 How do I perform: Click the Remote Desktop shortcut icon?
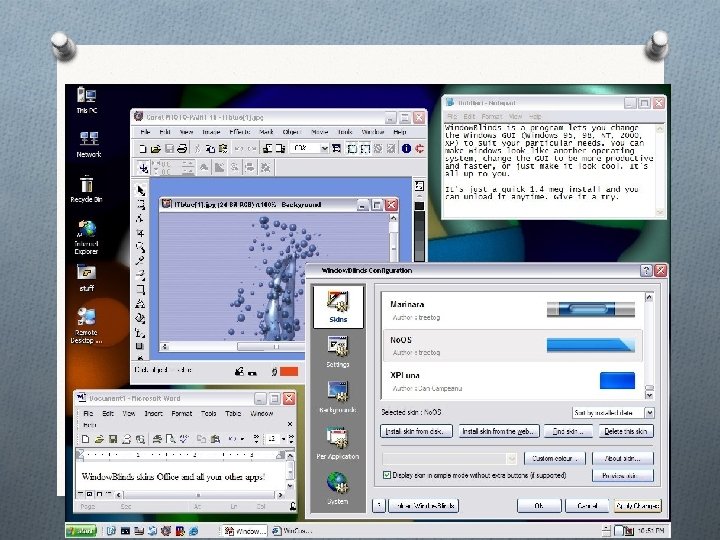(x=86, y=326)
